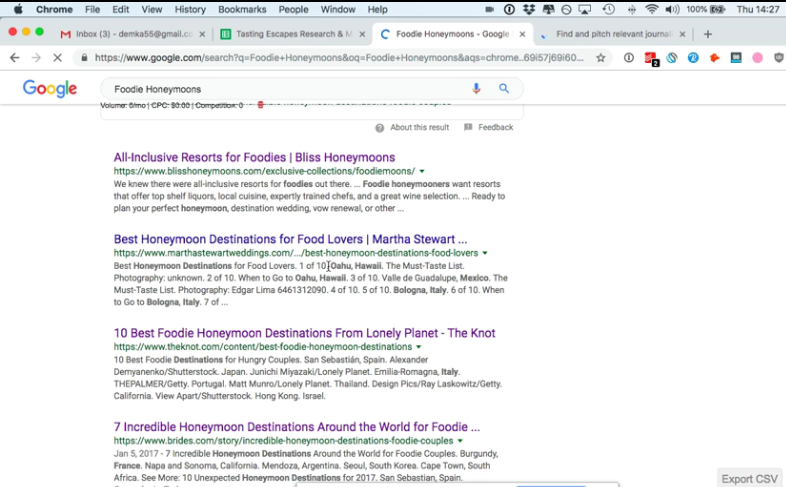Expand brides.com URL dropdown arrow
Viewport: 786px width, 487px height.
tap(460, 441)
